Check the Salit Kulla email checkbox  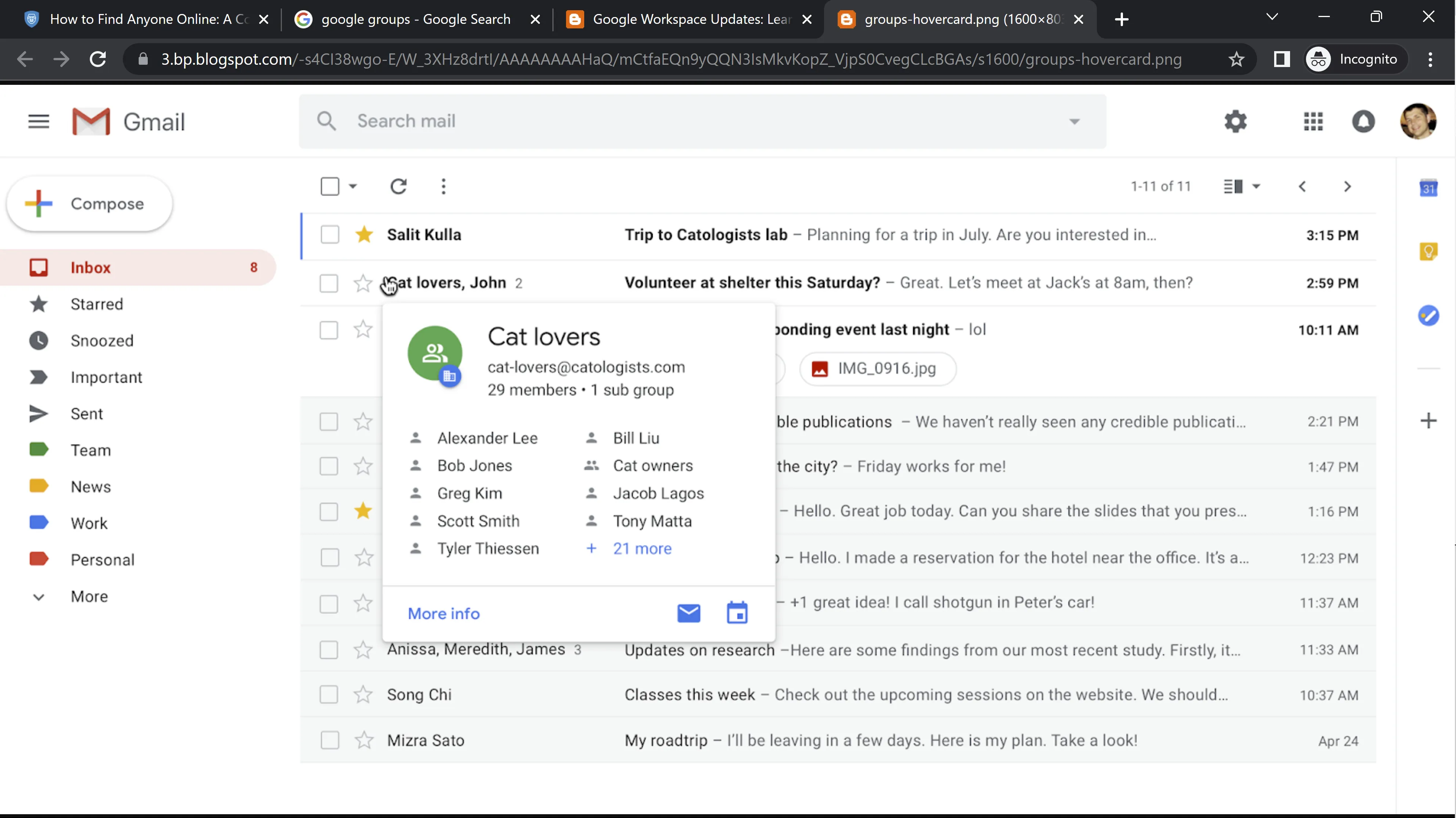coord(330,234)
